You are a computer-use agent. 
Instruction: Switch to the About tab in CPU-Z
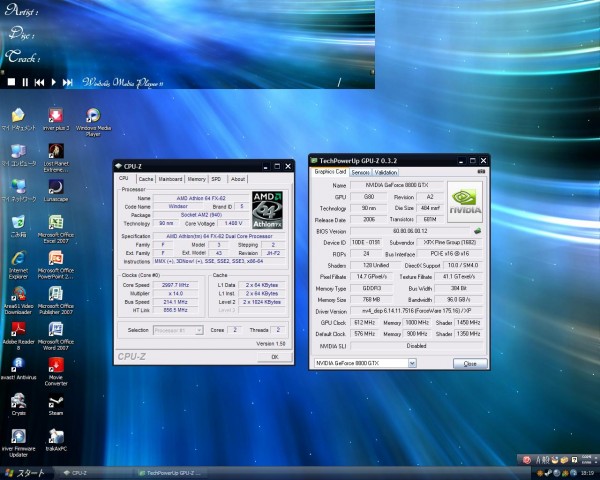[x=238, y=179]
